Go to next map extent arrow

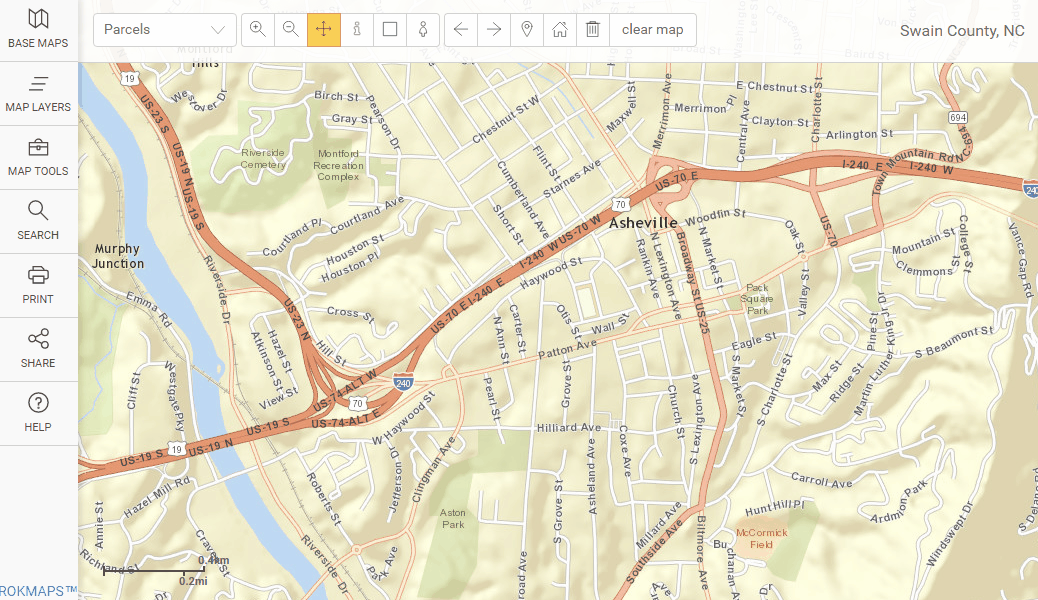click(494, 29)
